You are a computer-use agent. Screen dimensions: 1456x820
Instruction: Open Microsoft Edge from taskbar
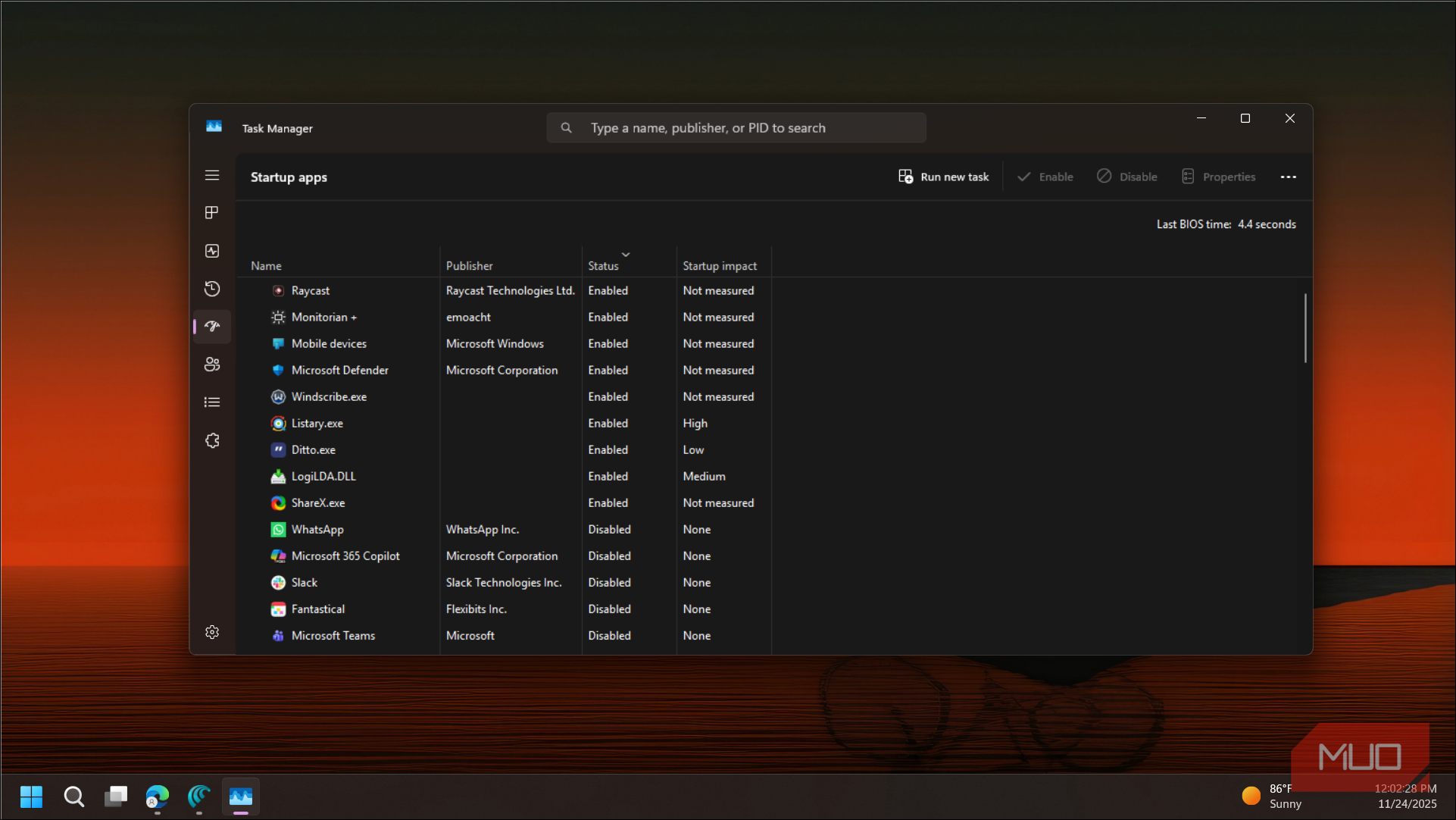click(x=158, y=797)
